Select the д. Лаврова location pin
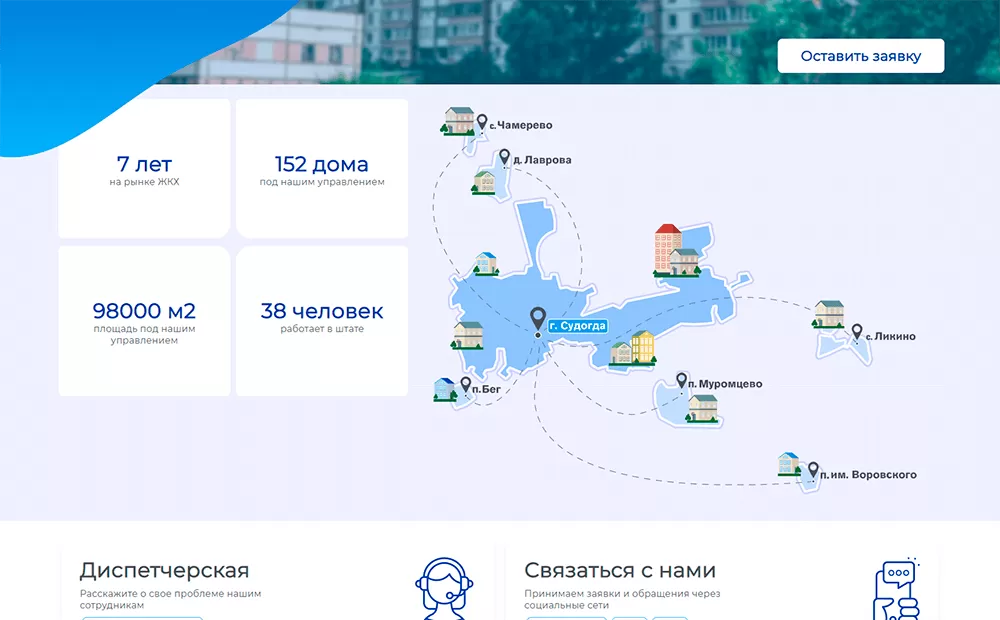The image size is (1000, 620). pyautogui.click(x=504, y=157)
